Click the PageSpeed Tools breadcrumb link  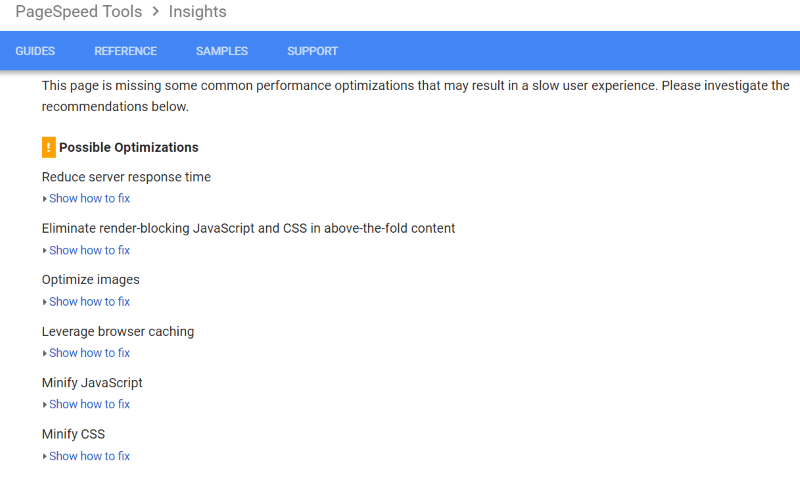(x=79, y=11)
